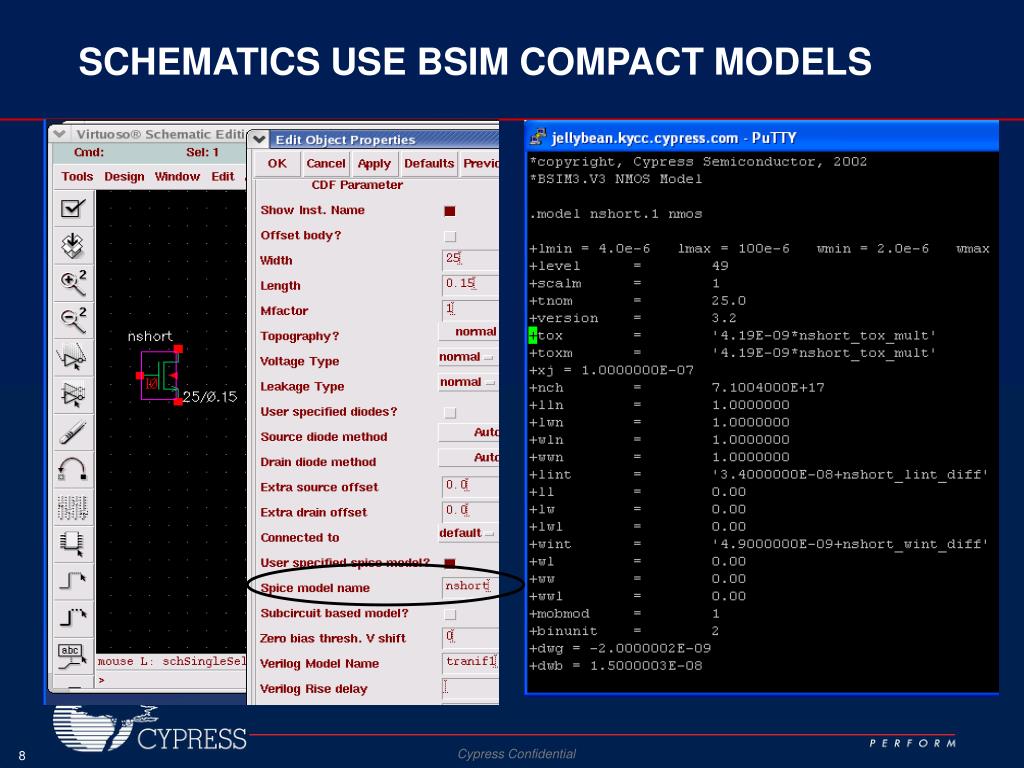Open the Design menu
Viewport: 1024px width, 768px height.
[124, 176]
